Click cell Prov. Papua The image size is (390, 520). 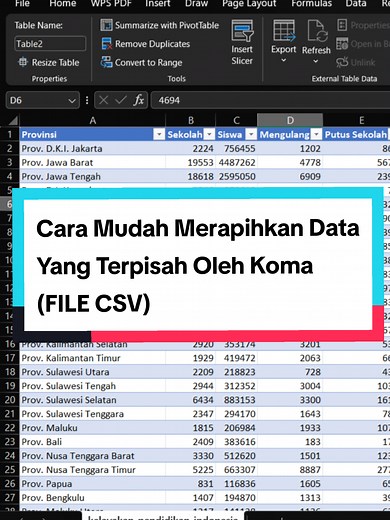92,484
